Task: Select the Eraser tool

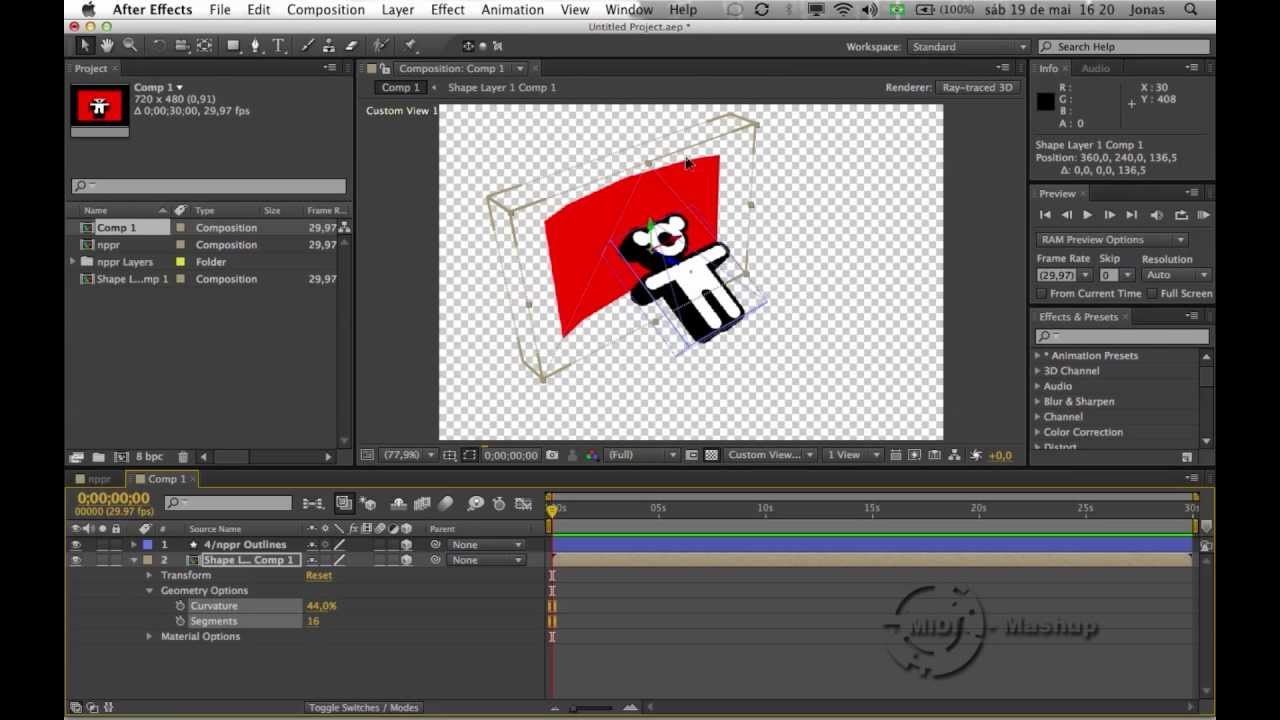Action: (x=351, y=46)
